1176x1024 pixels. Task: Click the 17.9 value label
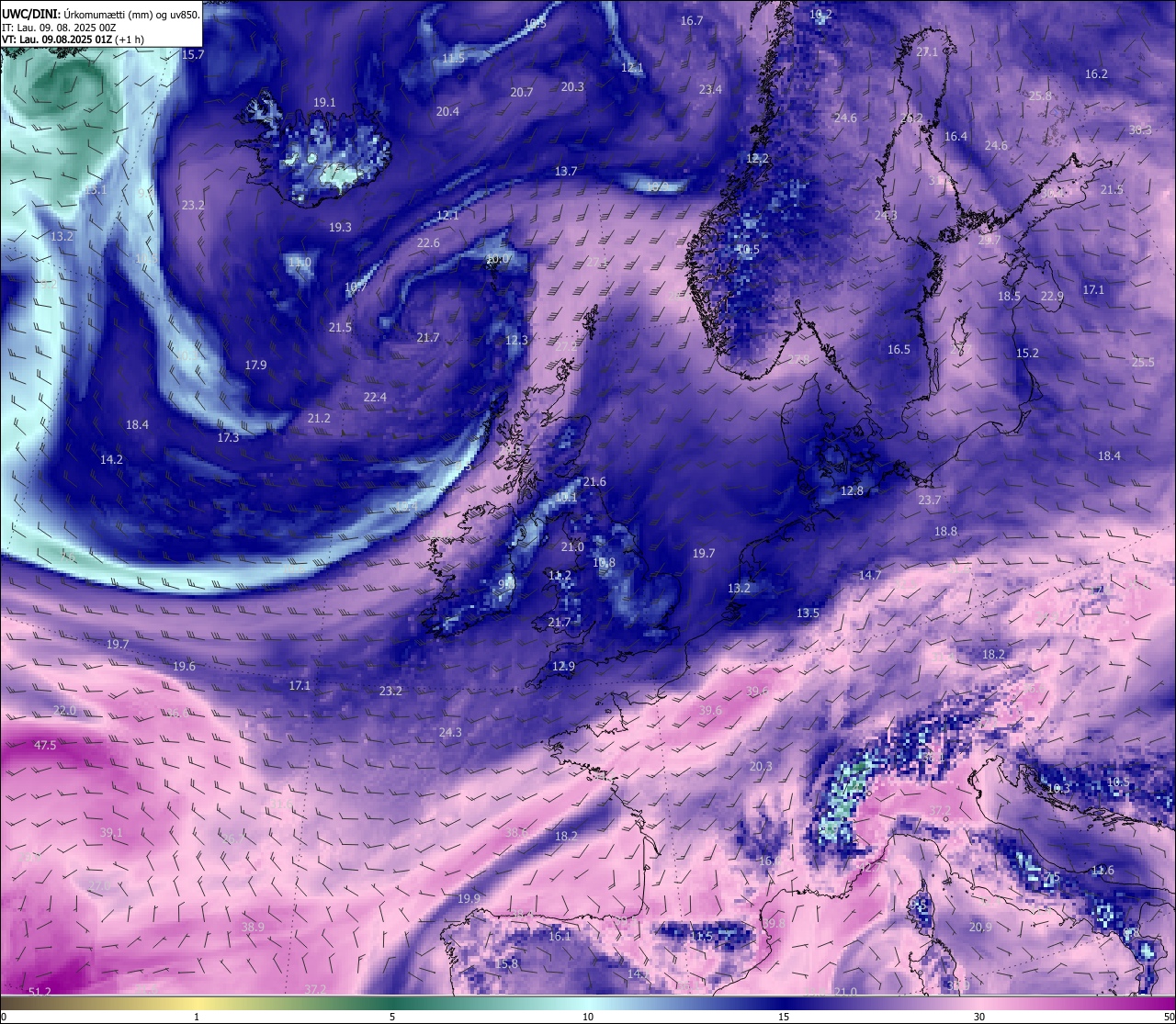pyautogui.click(x=255, y=365)
